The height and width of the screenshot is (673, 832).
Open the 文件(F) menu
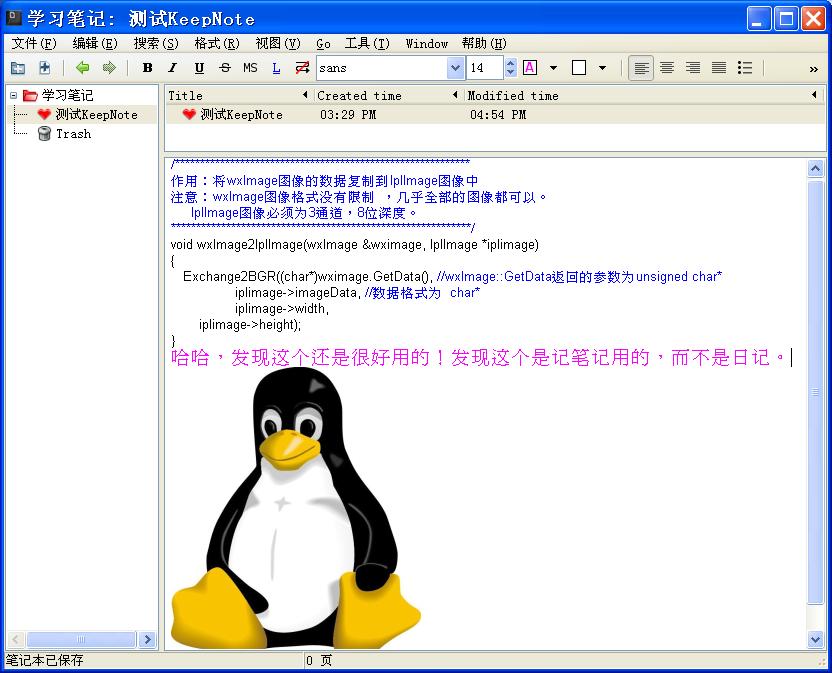pyautogui.click(x=33, y=44)
